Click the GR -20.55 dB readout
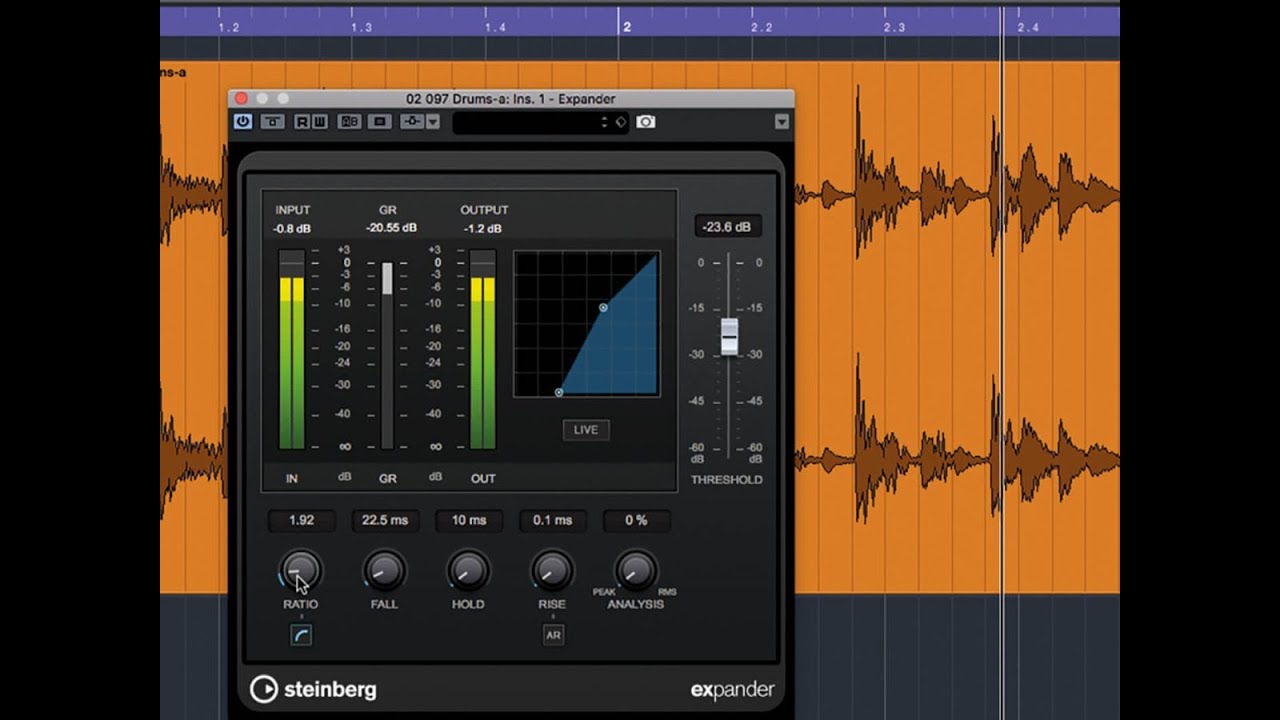Image resolution: width=1280 pixels, height=720 pixels. (391, 228)
